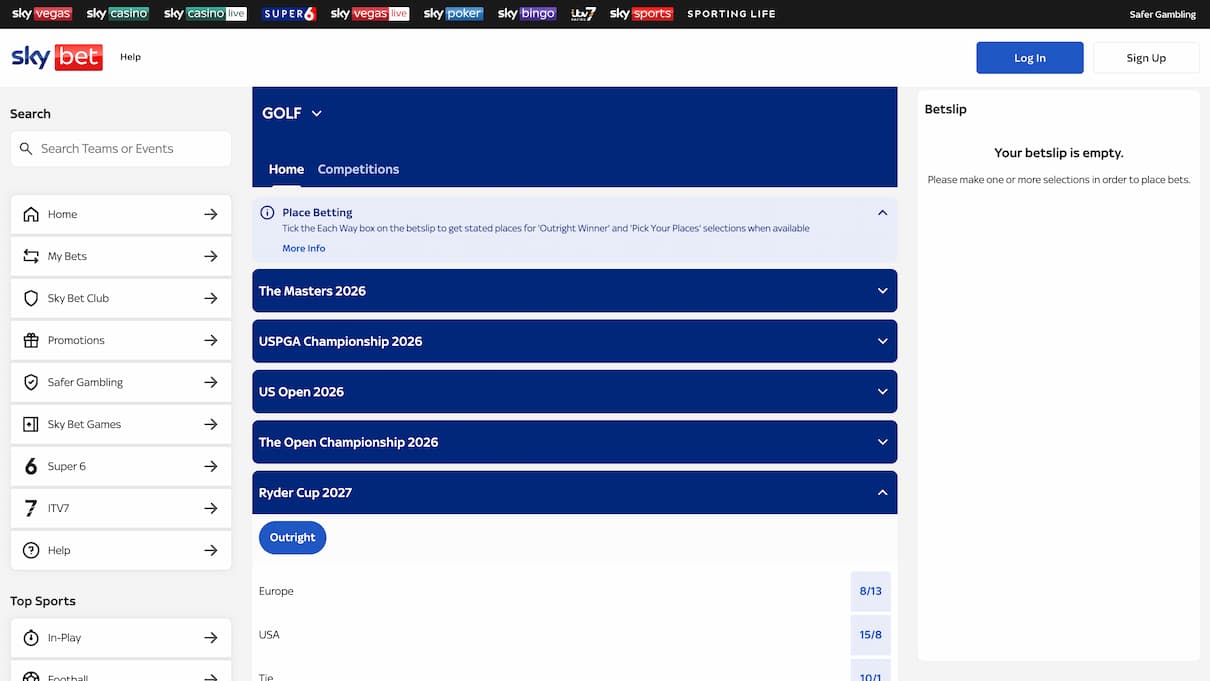1210x681 pixels.
Task: Click the My Bets swap-arrows icon
Action: (x=30, y=256)
